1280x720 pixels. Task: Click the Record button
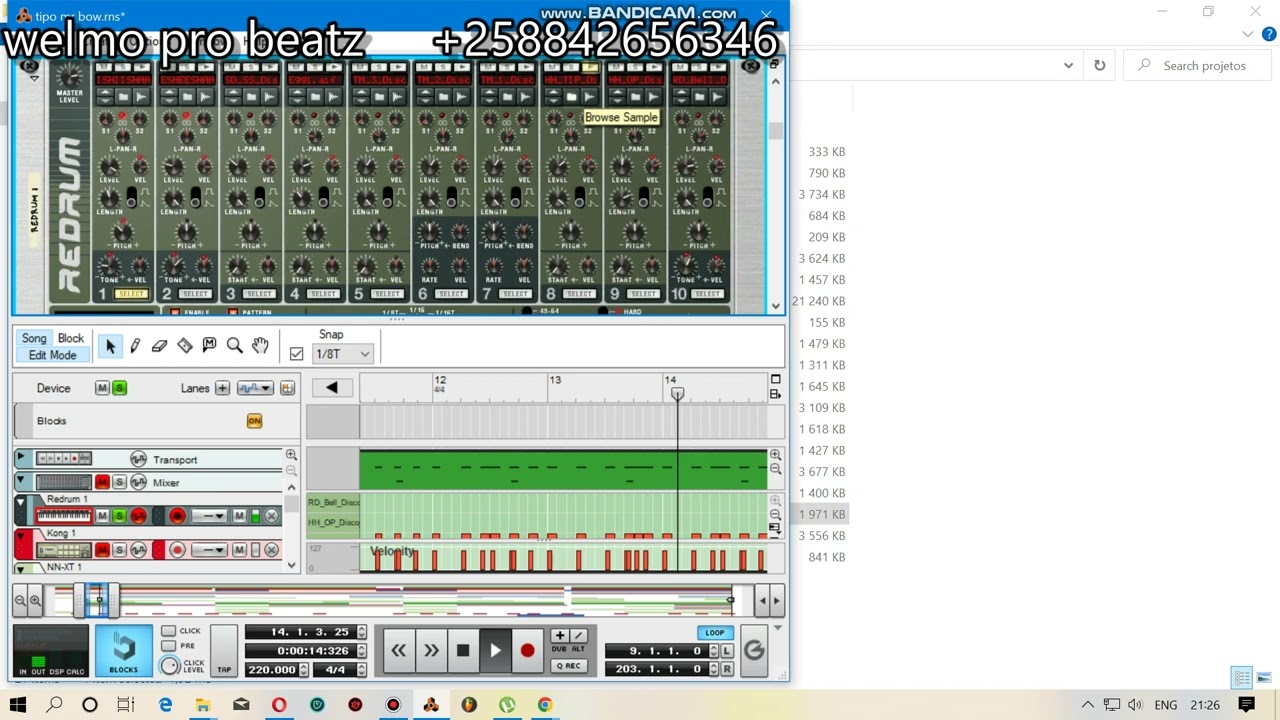click(x=527, y=651)
